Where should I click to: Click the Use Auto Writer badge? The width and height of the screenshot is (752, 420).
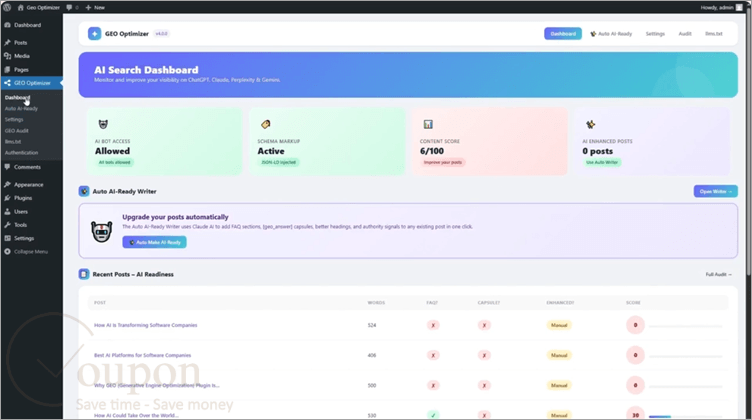[602, 162]
